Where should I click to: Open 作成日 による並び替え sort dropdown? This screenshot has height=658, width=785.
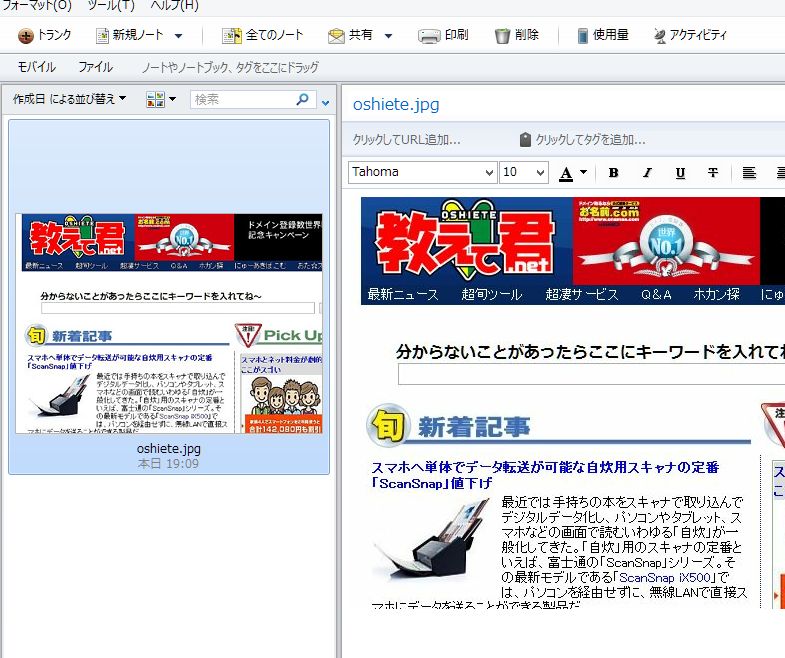(x=69, y=99)
